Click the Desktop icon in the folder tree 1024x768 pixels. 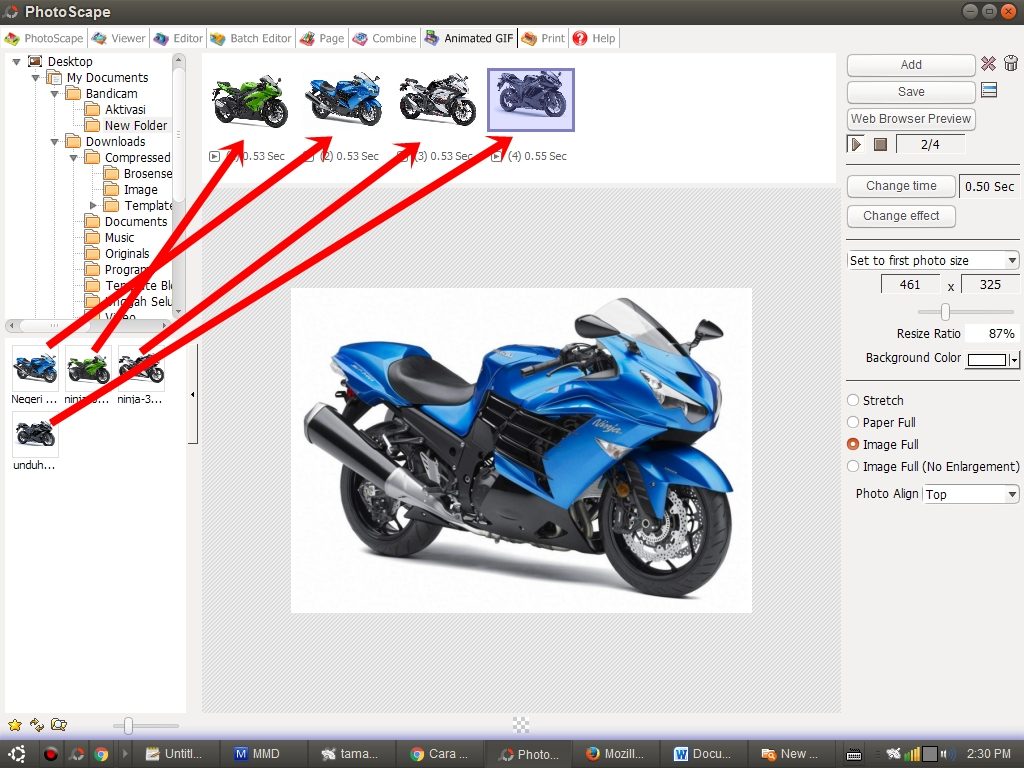(x=35, y=61)
